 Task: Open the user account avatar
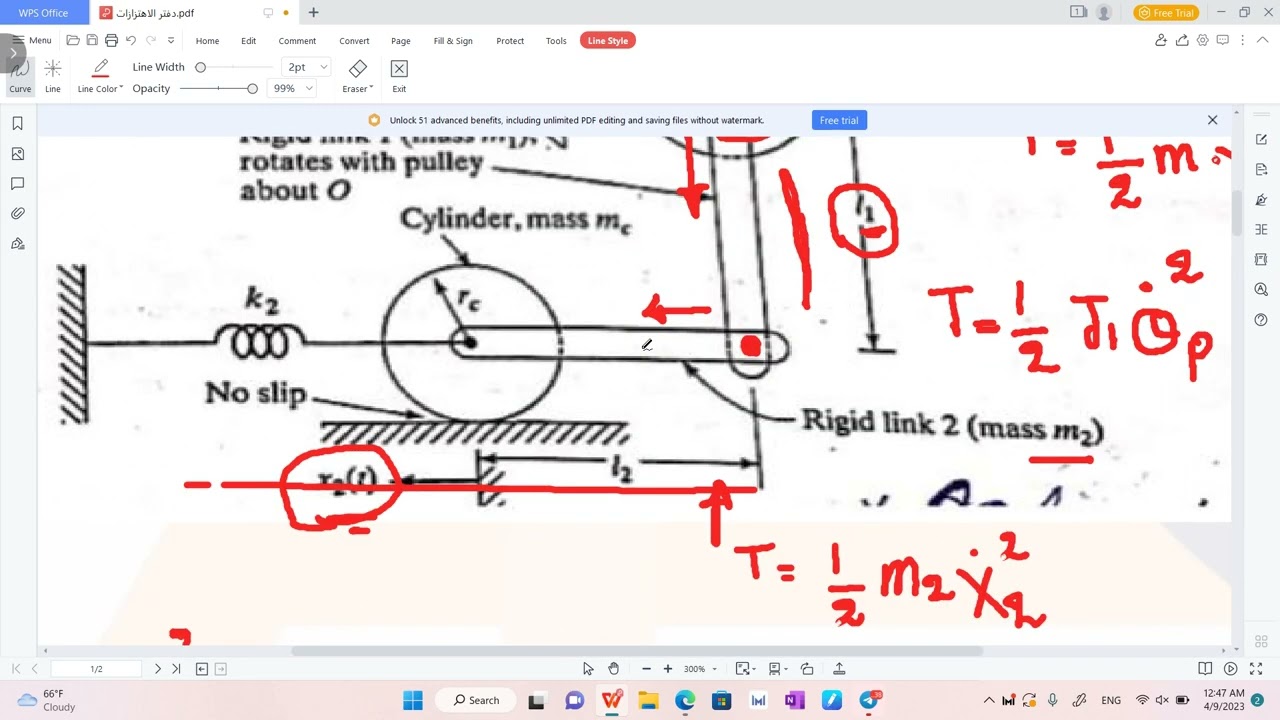[x=1104, y=13]
